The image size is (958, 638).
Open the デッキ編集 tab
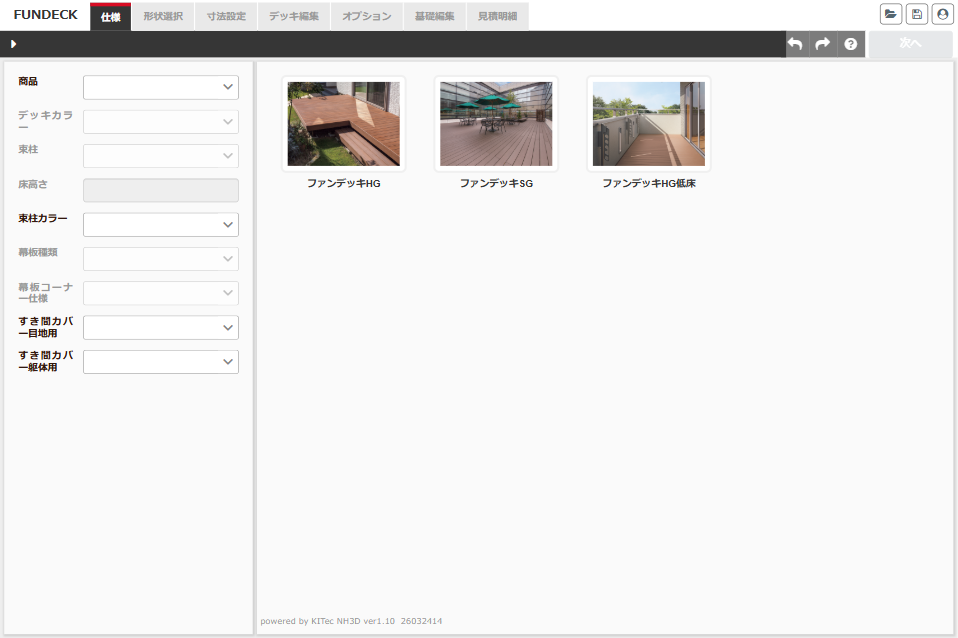point(294,16)
